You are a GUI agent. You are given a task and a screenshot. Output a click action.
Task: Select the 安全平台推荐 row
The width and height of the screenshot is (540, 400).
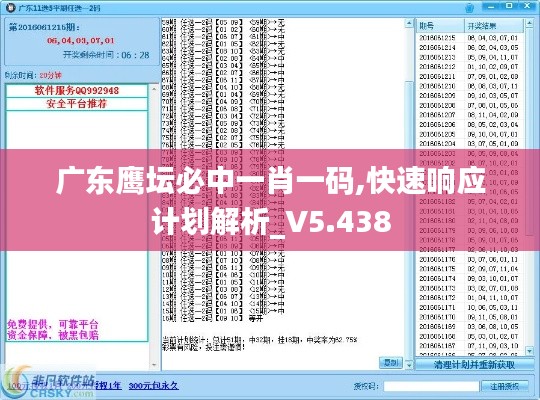(x=77, y=104)
